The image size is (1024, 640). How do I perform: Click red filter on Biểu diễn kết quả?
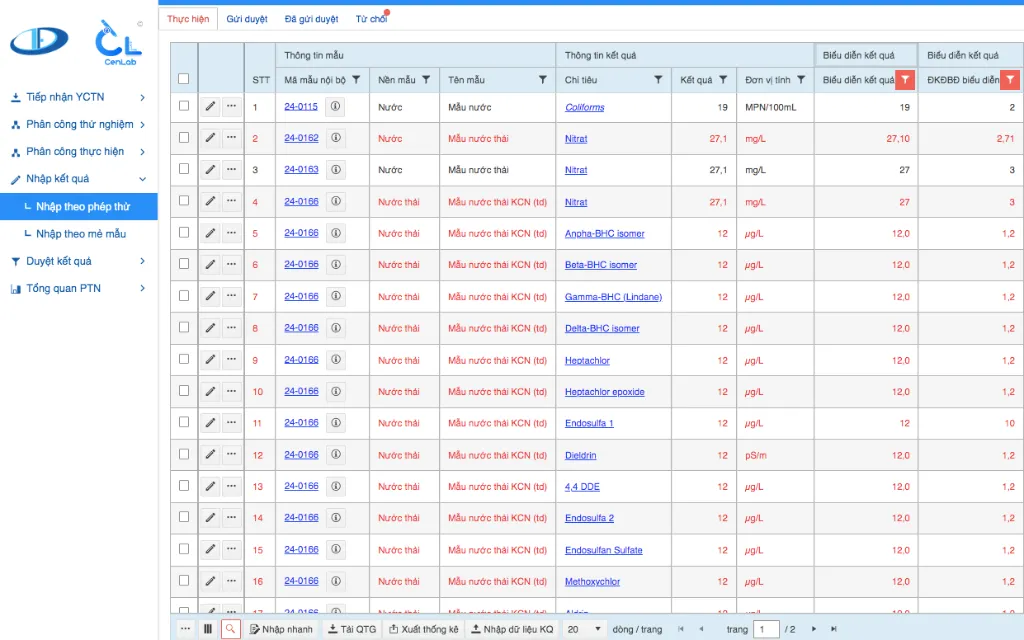coord(904,80)
